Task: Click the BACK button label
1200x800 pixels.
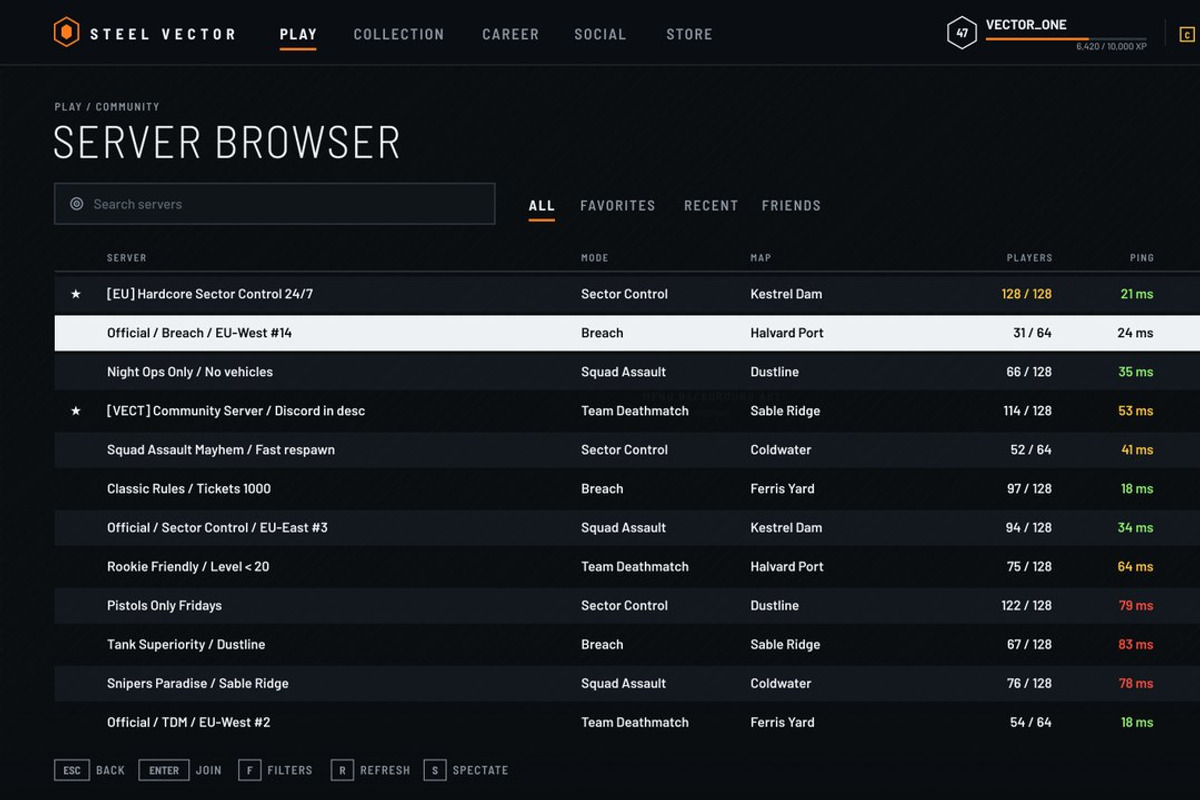Action: 110,770
